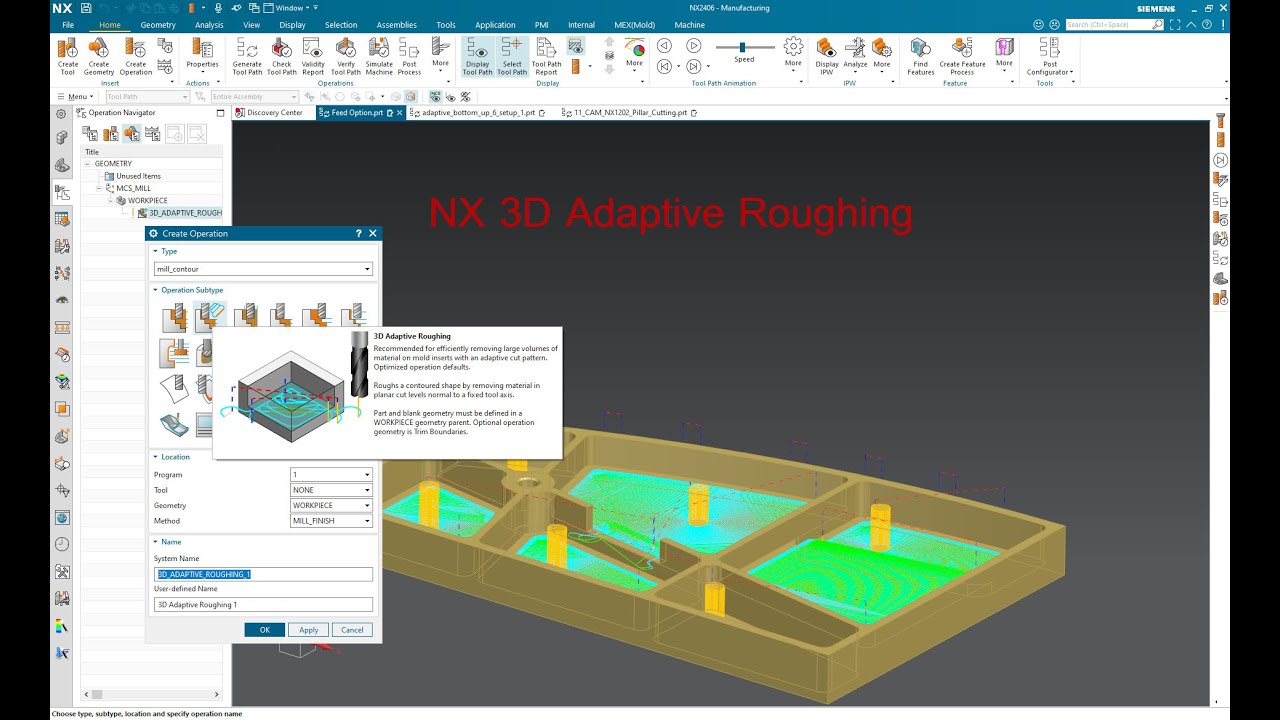
Task: Open Type dropdown mill_contour
Action: point(263,269)
